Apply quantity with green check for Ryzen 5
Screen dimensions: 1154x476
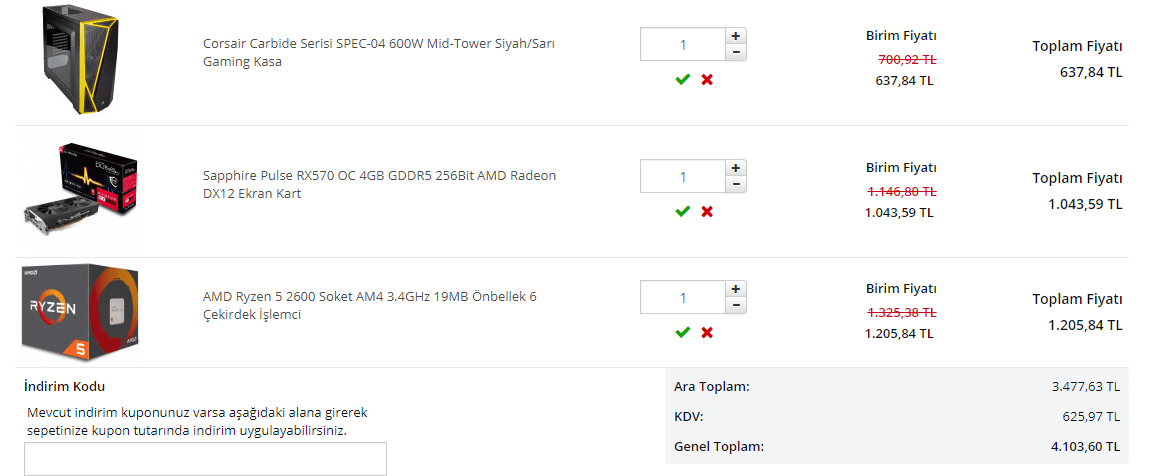coord(683,332)
